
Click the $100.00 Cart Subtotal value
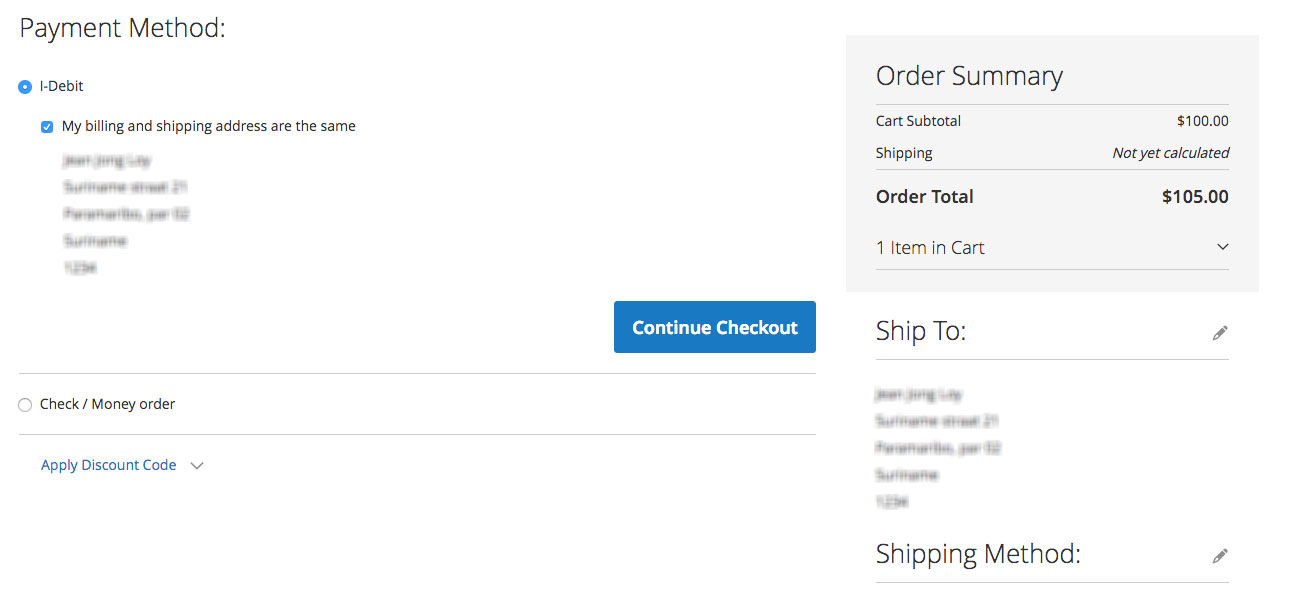coord(1202,121)
